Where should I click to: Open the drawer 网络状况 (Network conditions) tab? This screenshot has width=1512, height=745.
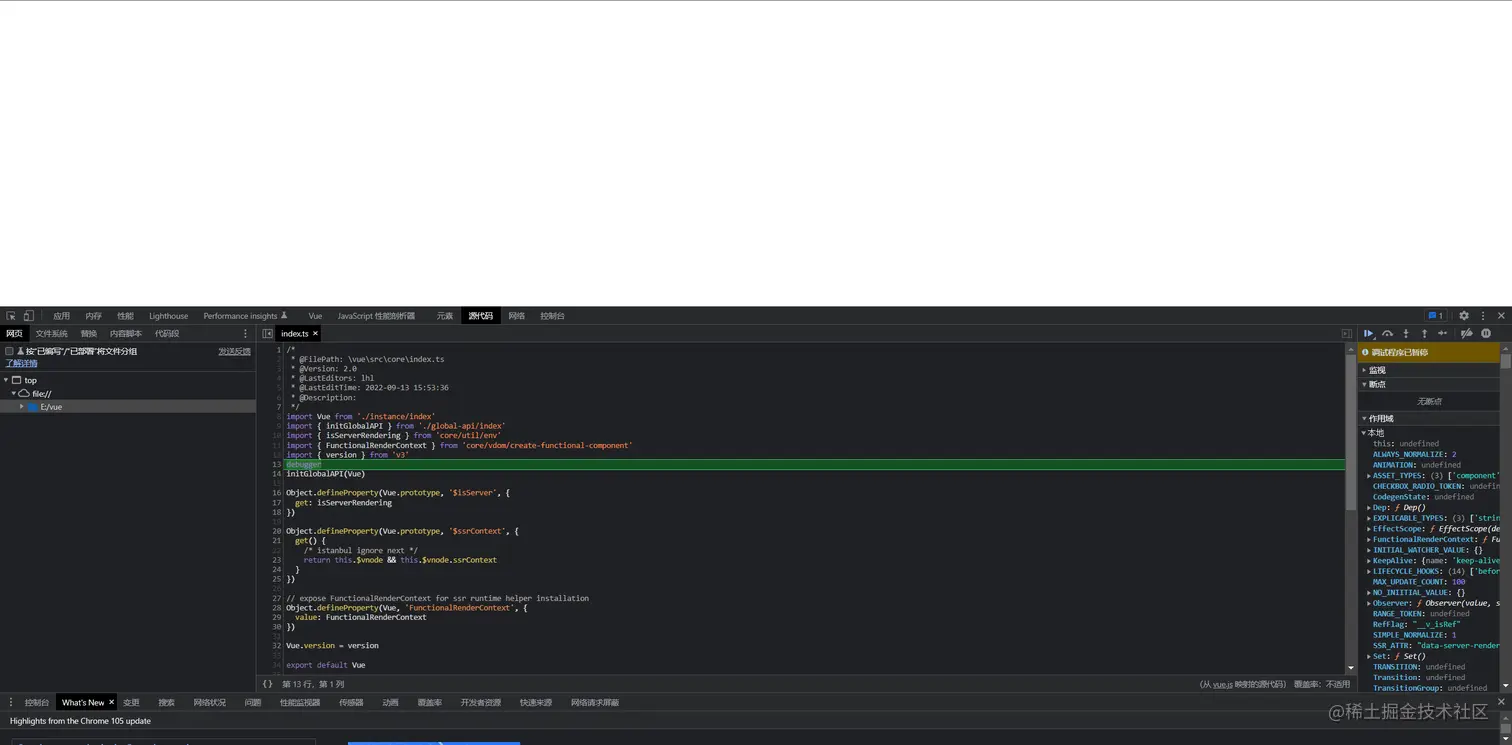click(210, 703)
